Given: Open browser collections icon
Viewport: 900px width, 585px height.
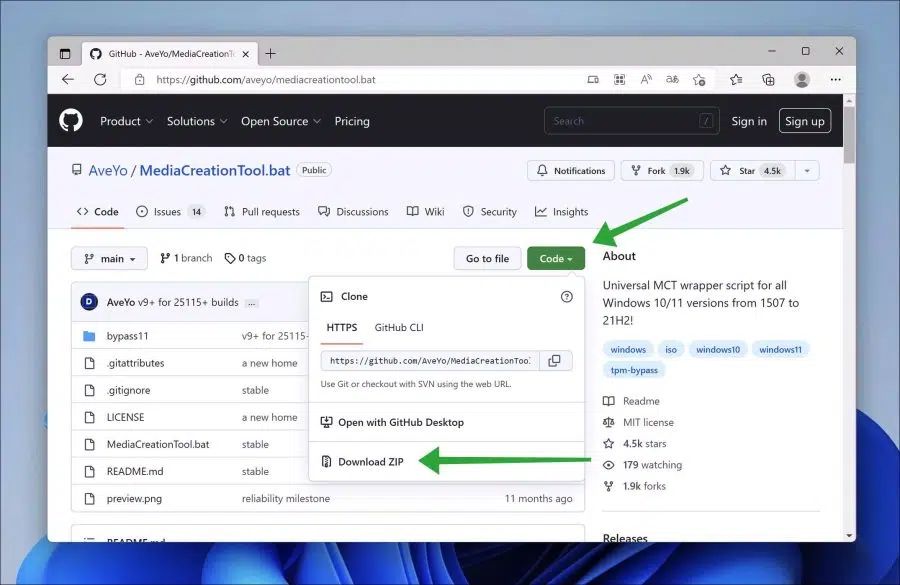Looking at the screenshot, I should [x=768, y=80].
